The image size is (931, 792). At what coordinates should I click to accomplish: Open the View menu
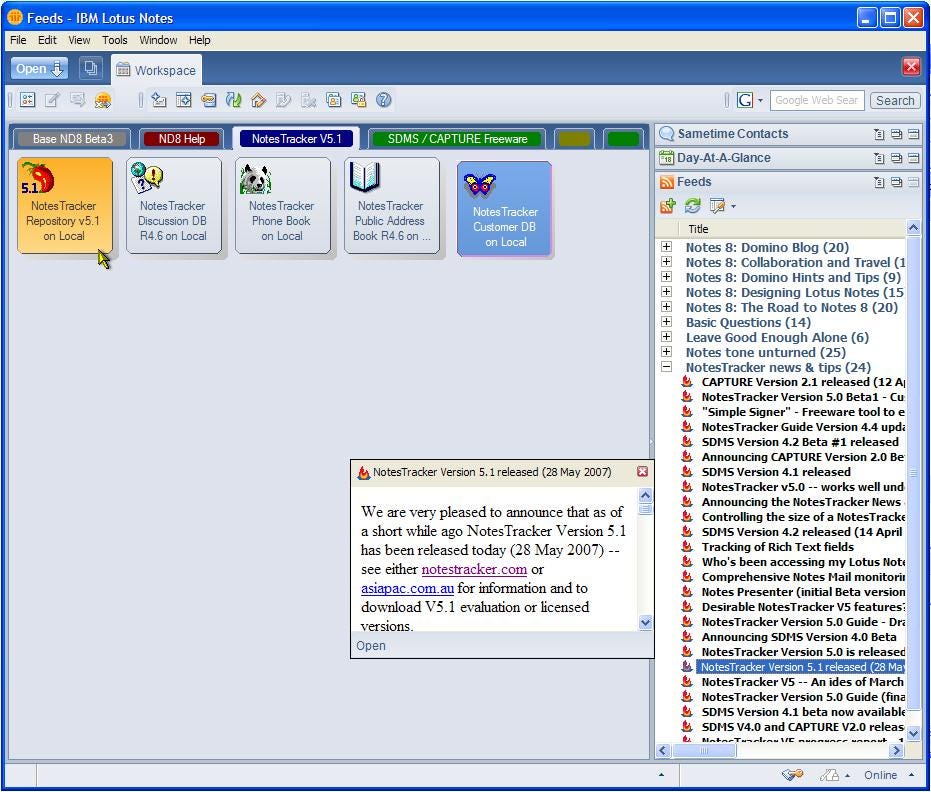point(79,40)
